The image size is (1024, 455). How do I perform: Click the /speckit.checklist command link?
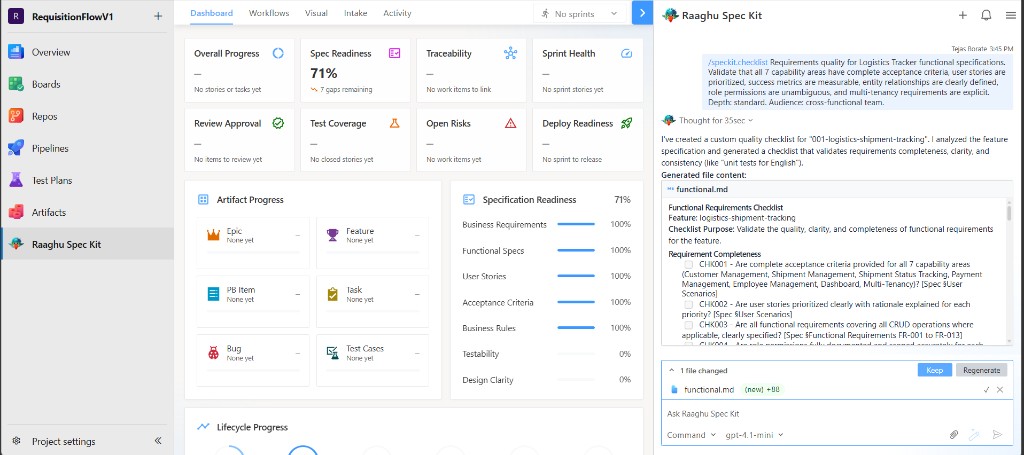pyautogui.click(x=738, y=62)
